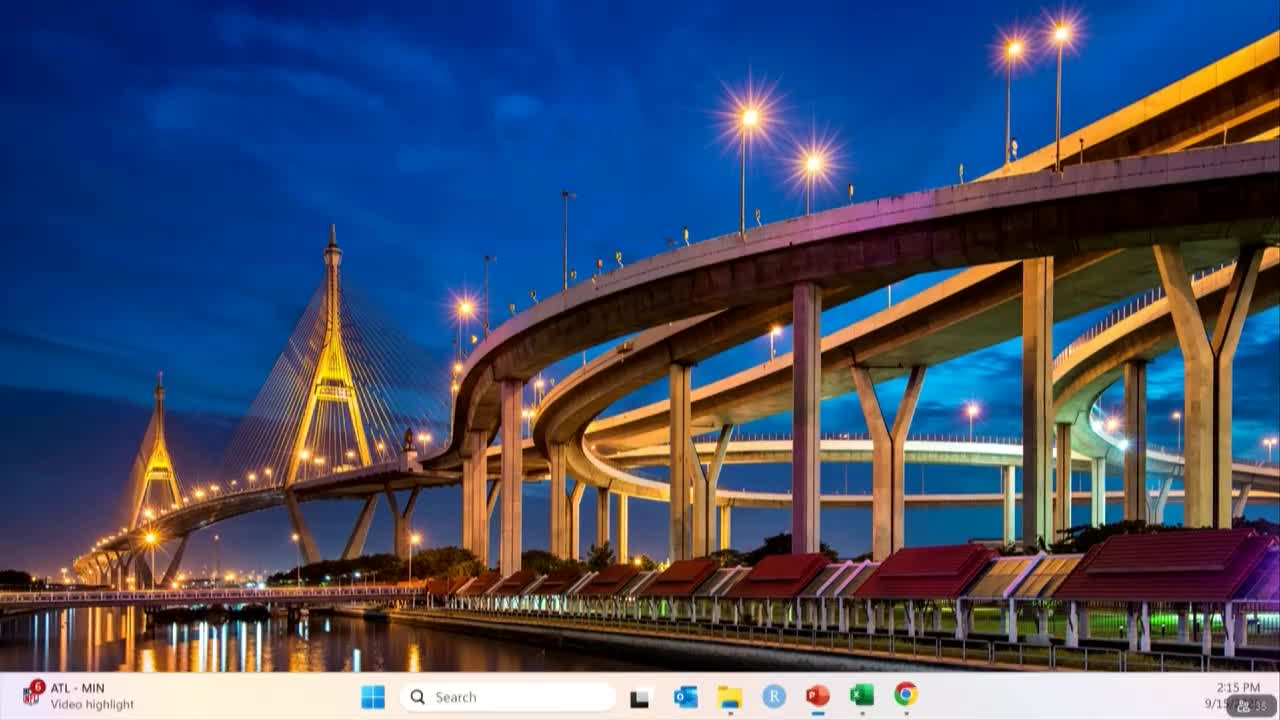Screen dimensions: 1280x720
Task: Launch Outlook from the taskbar
Action: (x=686, y=697)
